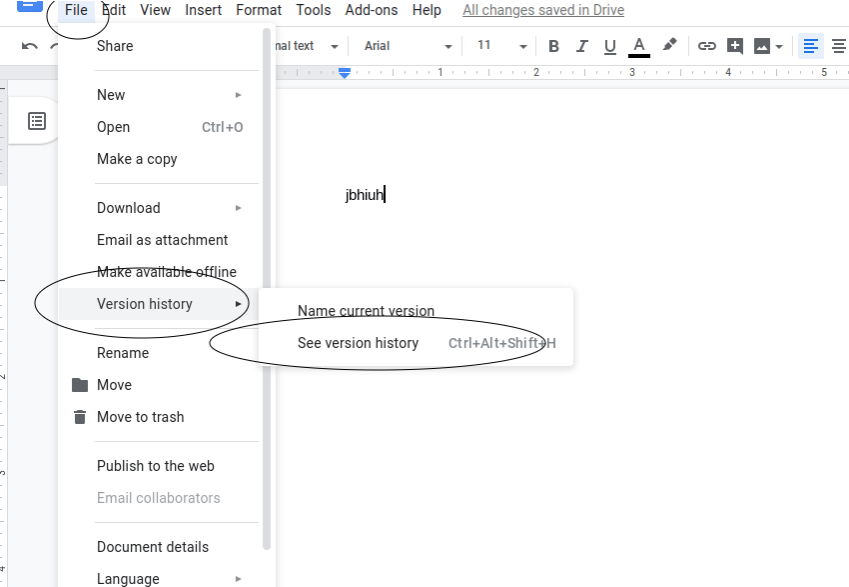849x587 pixels.
Task: Select the highlight color marker tool
Action: click(x=670, y=45)
